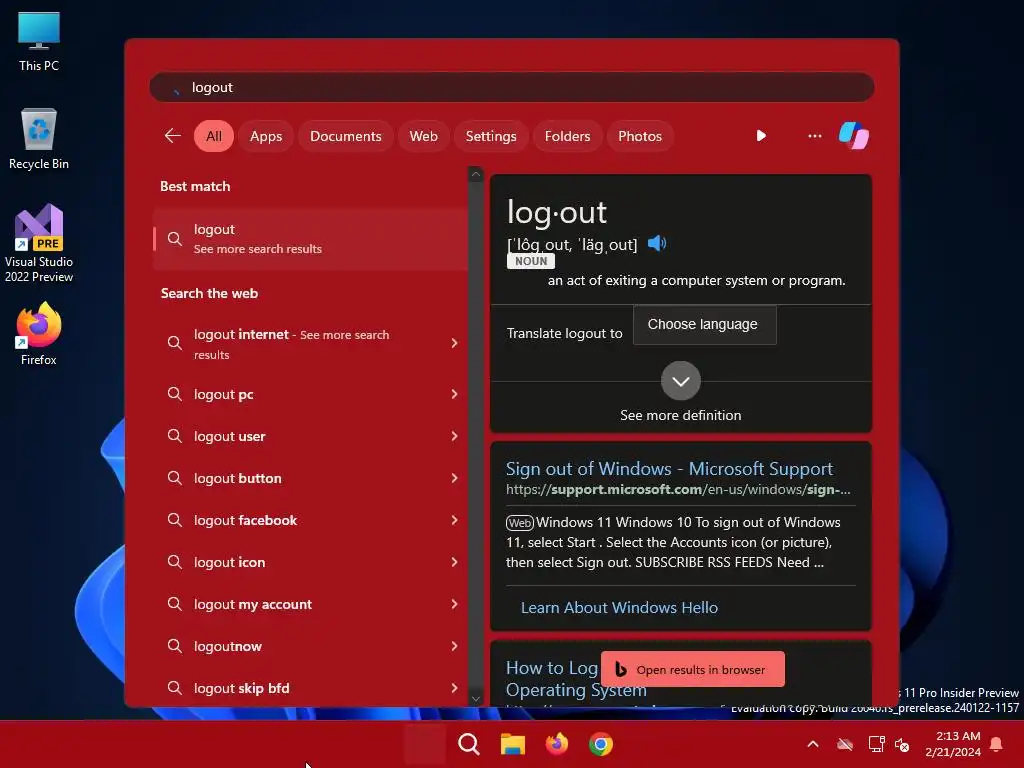
Task: Expand arrow for 'logoutnow' suggestion
Action: [454, 646]
